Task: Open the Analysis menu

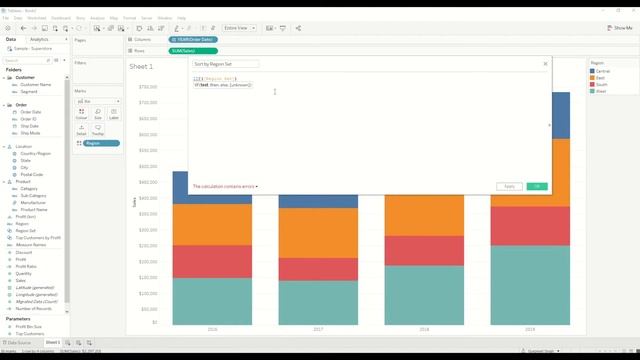Action: click(x=97, y=18)
